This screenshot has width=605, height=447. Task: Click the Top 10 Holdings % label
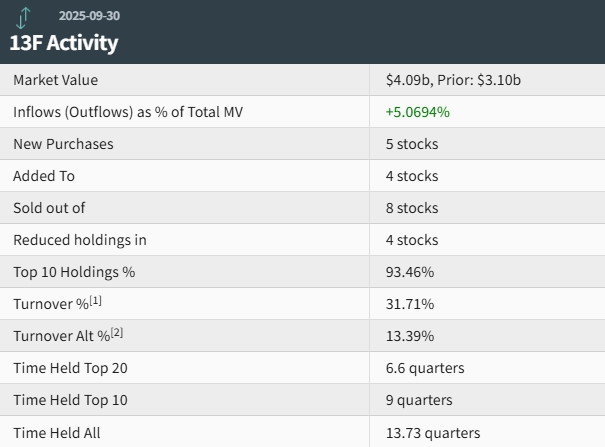pos(74,272)
